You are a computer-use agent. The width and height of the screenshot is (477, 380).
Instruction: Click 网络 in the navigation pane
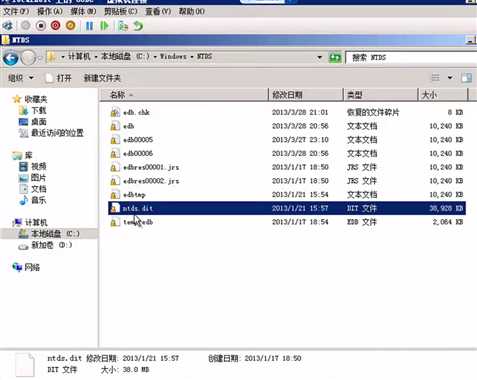tap(26, 267)
